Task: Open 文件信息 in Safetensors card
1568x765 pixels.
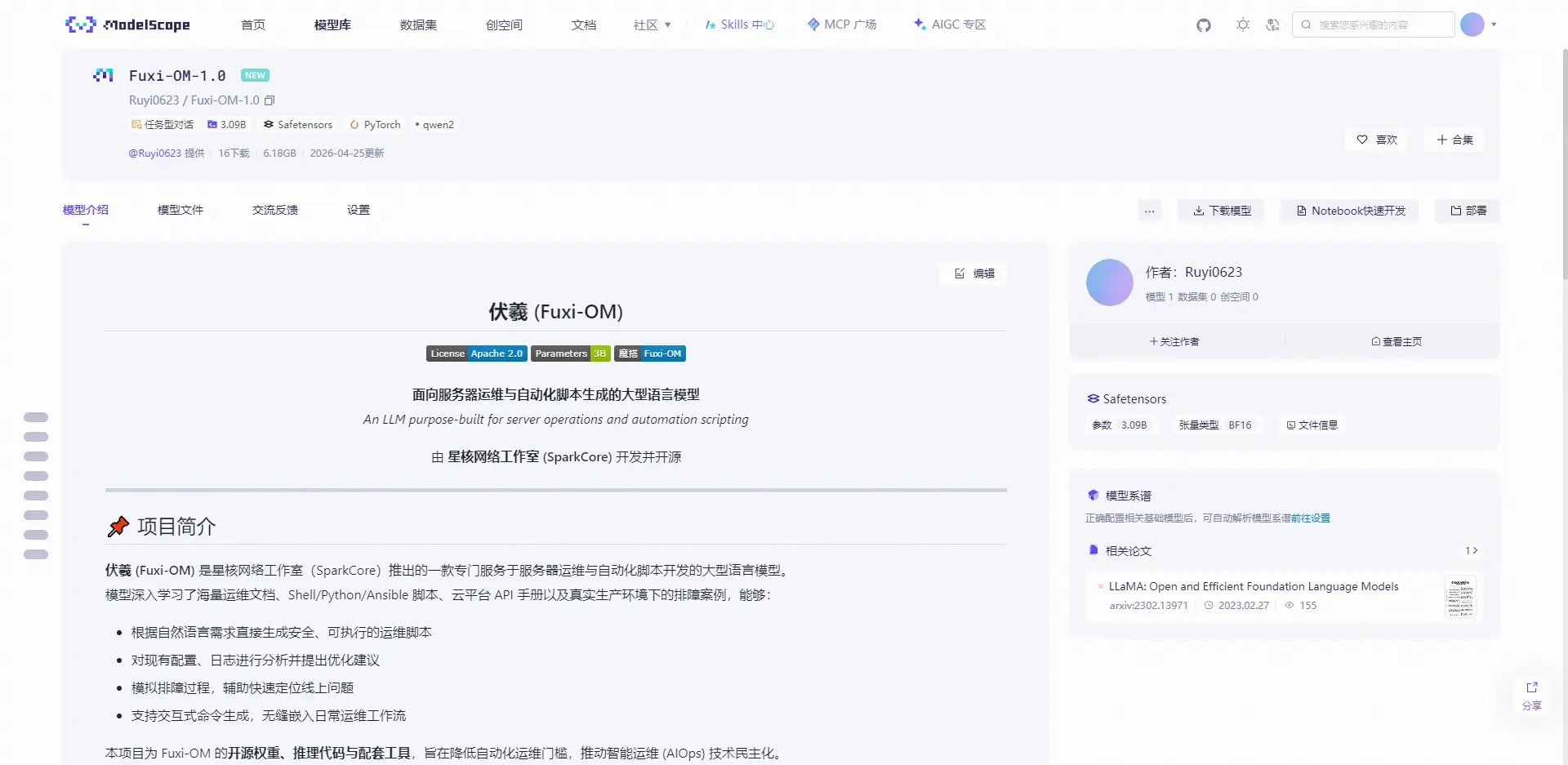Action: click(1312, 425)
